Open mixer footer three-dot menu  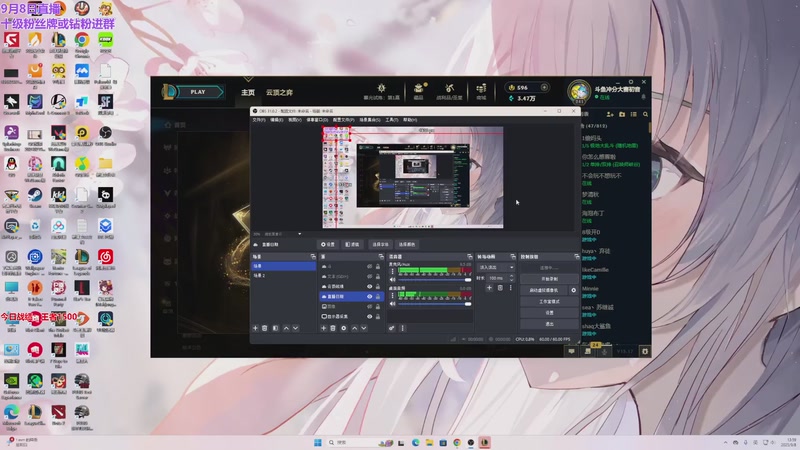[403, 328]
